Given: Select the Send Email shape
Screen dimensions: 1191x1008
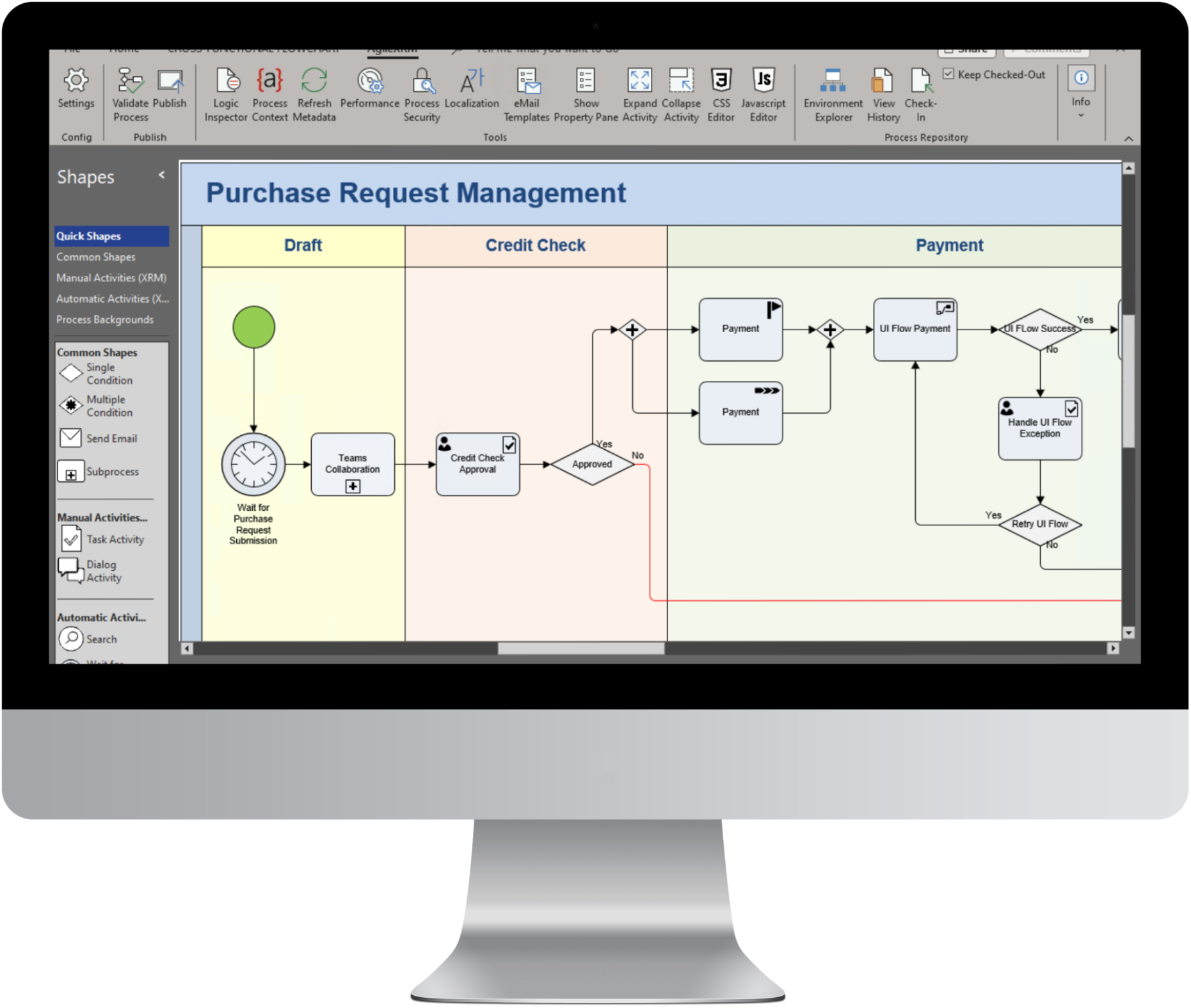Looking at the screenshot, I should (x=99, y=438).
